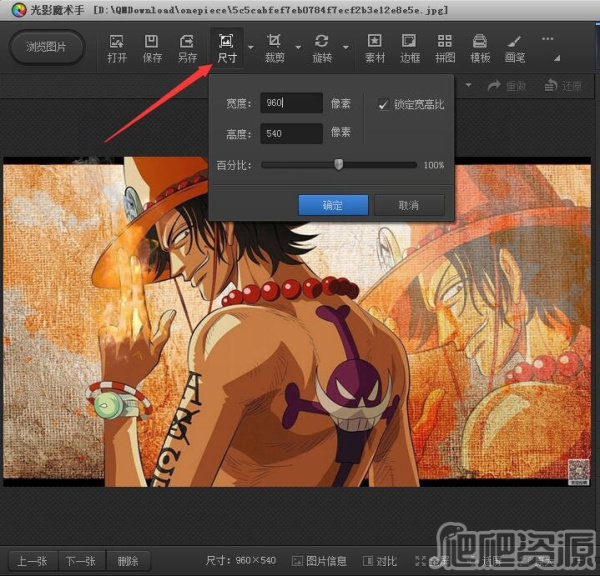The width and height of the screenshot is (600, 576).
Task: Expand the 尺寸 dropdown arrow
Action: point(251,47)
